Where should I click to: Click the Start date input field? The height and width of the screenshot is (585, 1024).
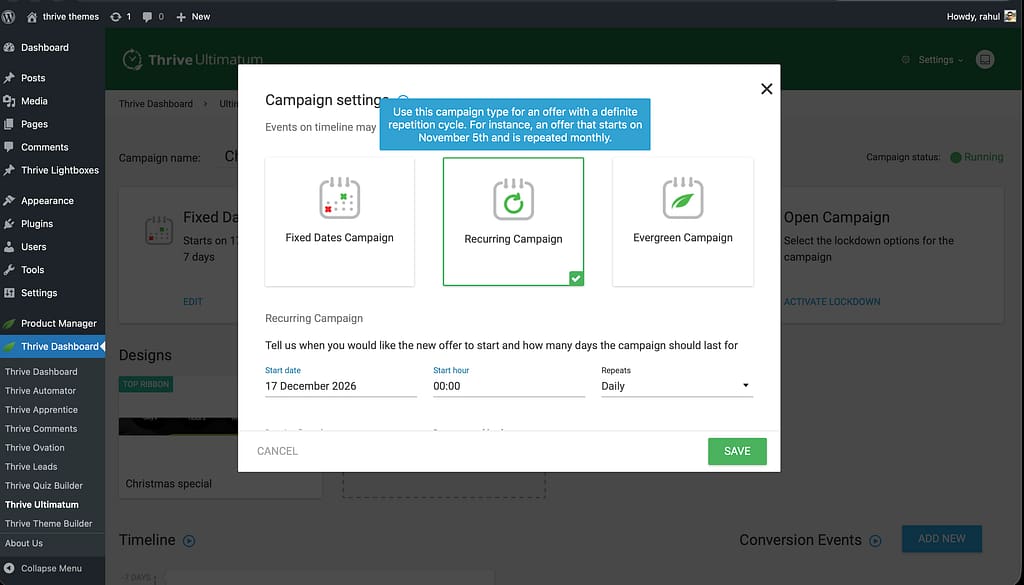pos(340,386)
